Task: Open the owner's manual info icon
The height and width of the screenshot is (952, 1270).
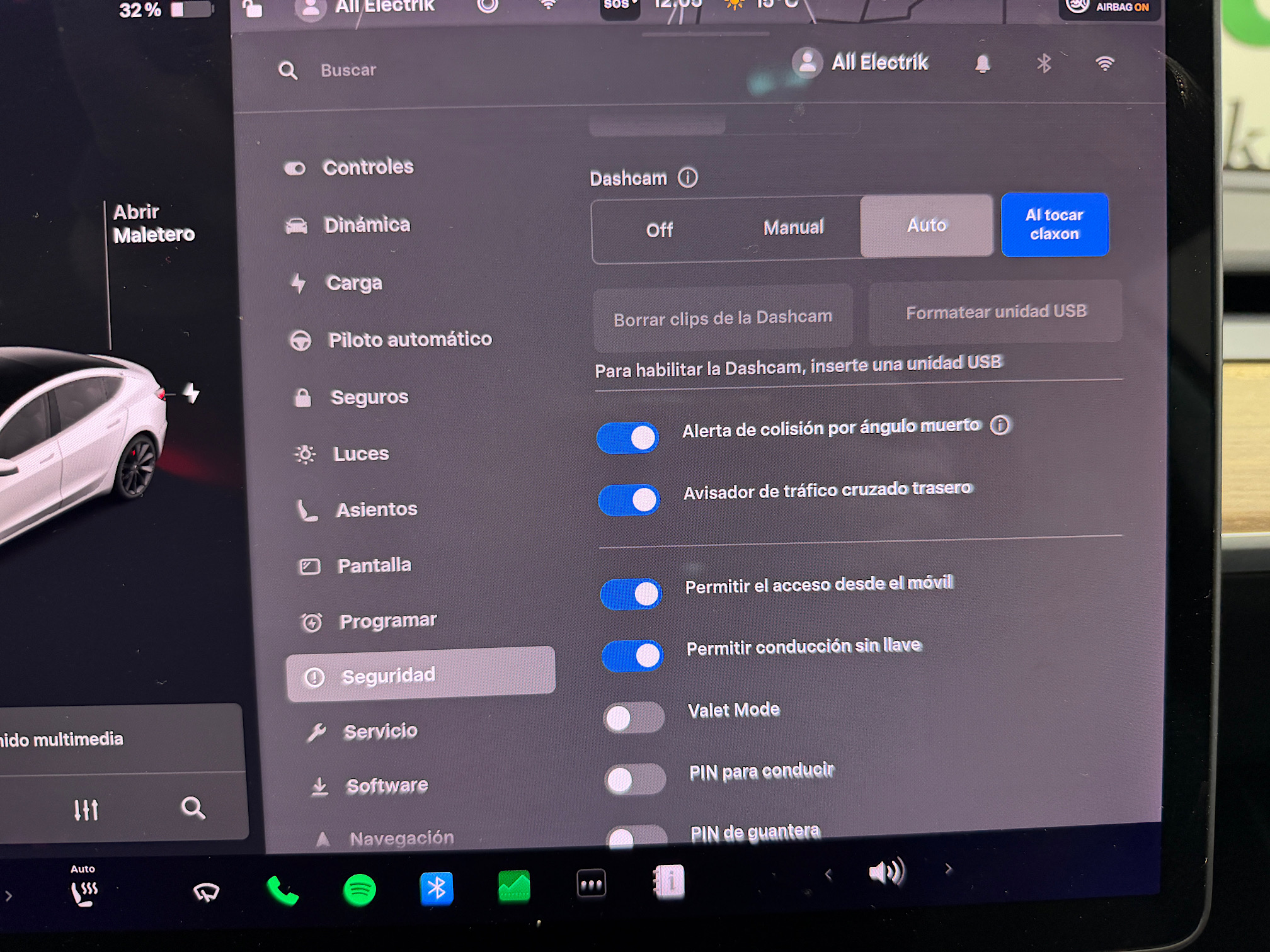Action: click(x=669, y=881)
